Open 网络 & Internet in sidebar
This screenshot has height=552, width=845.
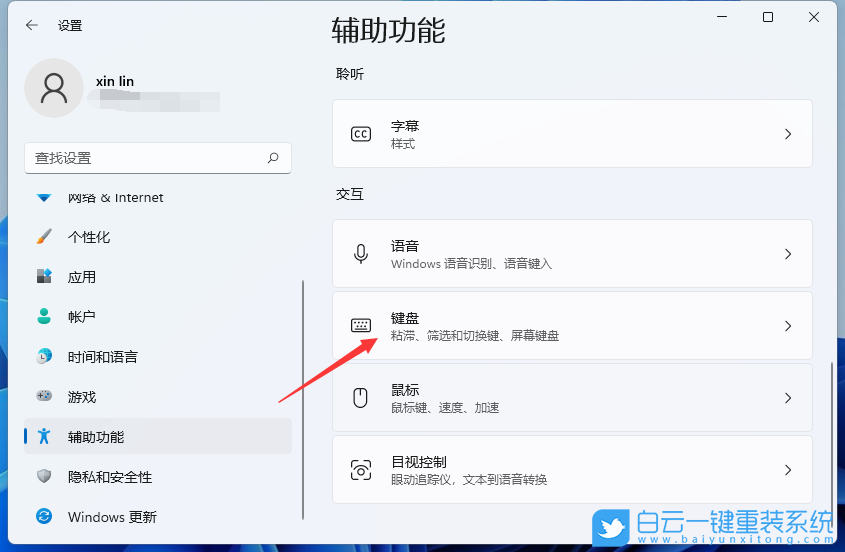(158, 197)
